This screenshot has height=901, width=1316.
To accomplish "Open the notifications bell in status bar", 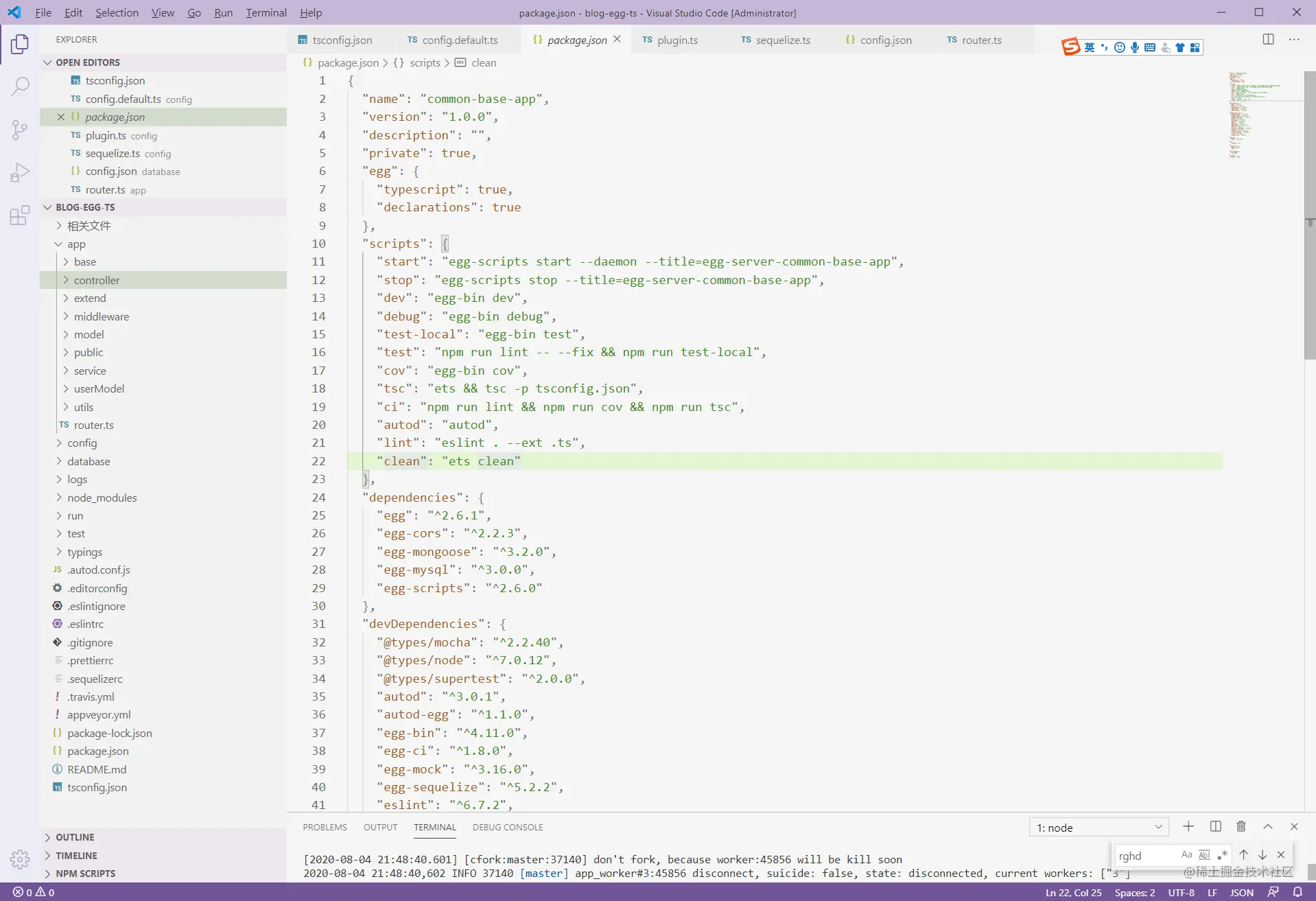I will pyautogui.click(x=1297, y=892).
